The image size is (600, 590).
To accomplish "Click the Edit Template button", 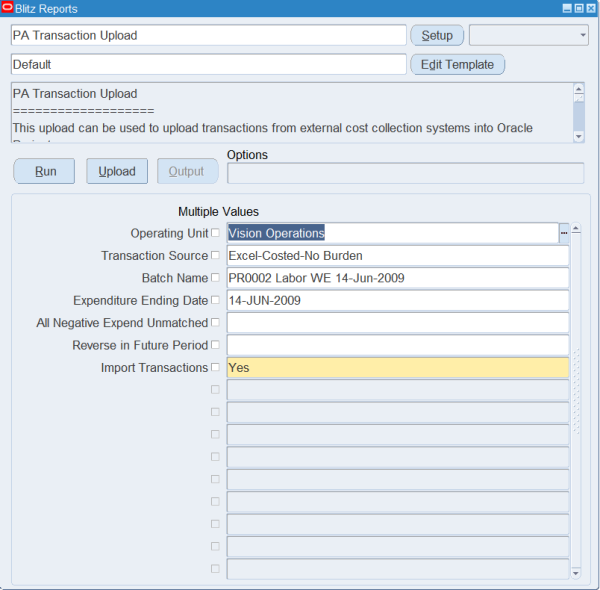I will 457,65.
